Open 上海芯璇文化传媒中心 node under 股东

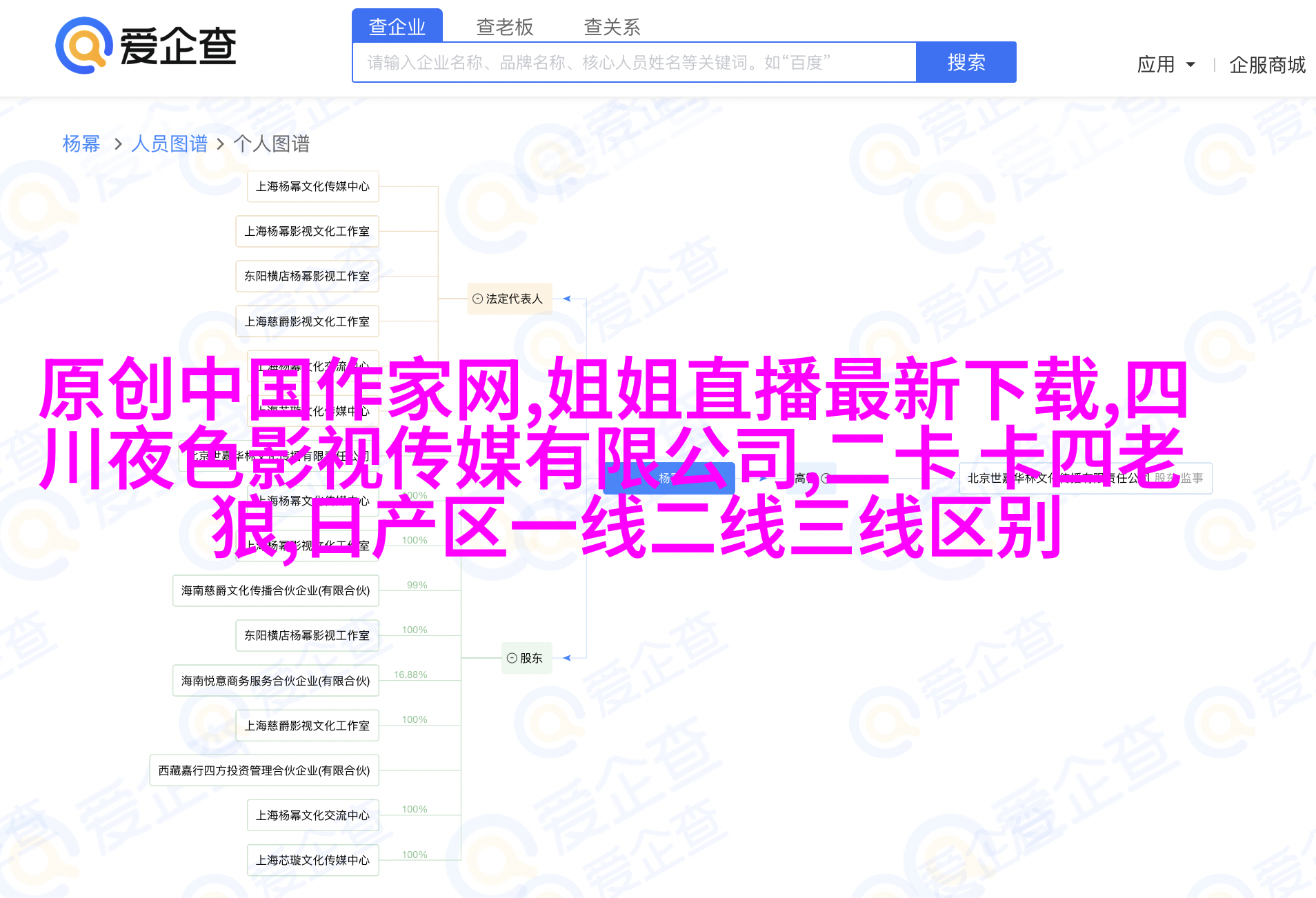coord(313,860)
